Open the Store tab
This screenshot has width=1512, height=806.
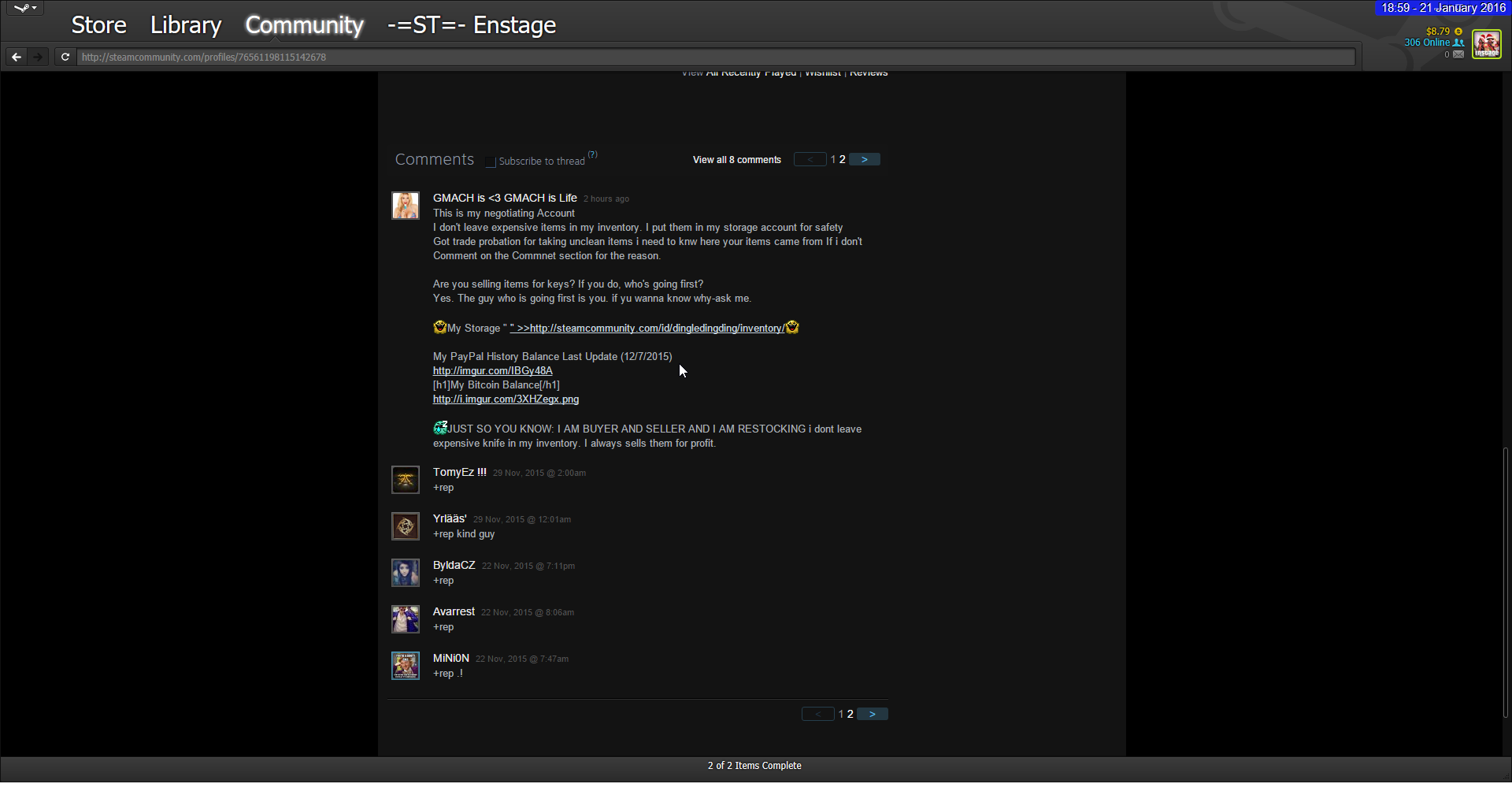[x=98, y=25]
